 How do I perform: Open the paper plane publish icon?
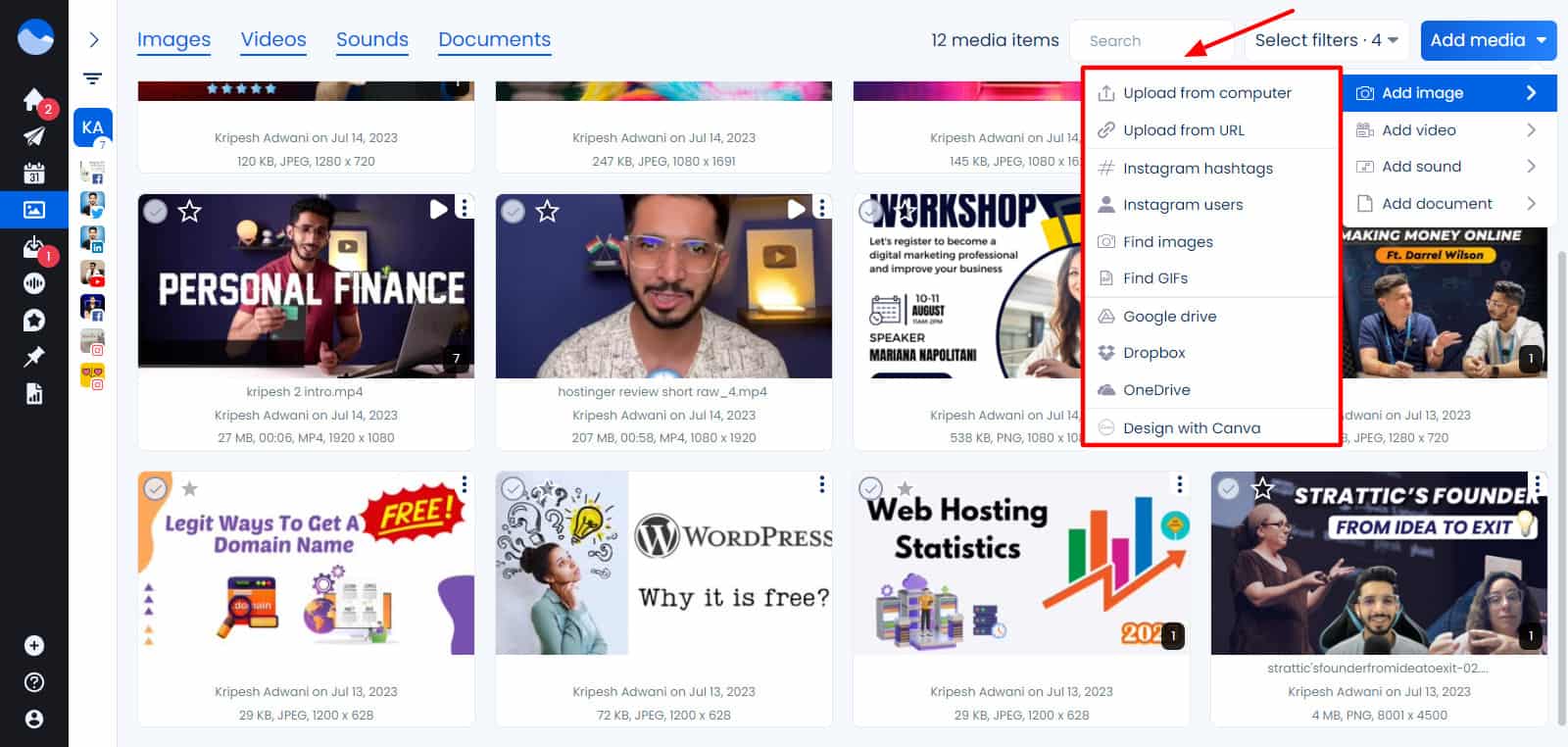pos(33,136)
